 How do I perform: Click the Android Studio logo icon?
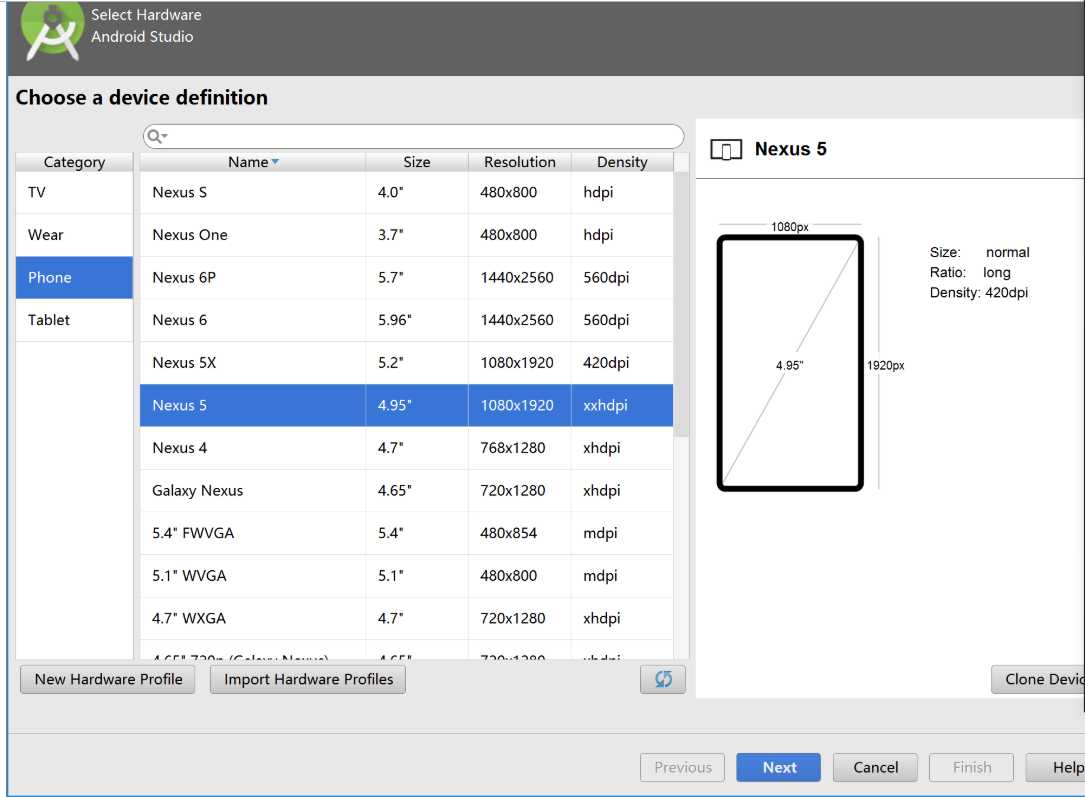[52, 31]
